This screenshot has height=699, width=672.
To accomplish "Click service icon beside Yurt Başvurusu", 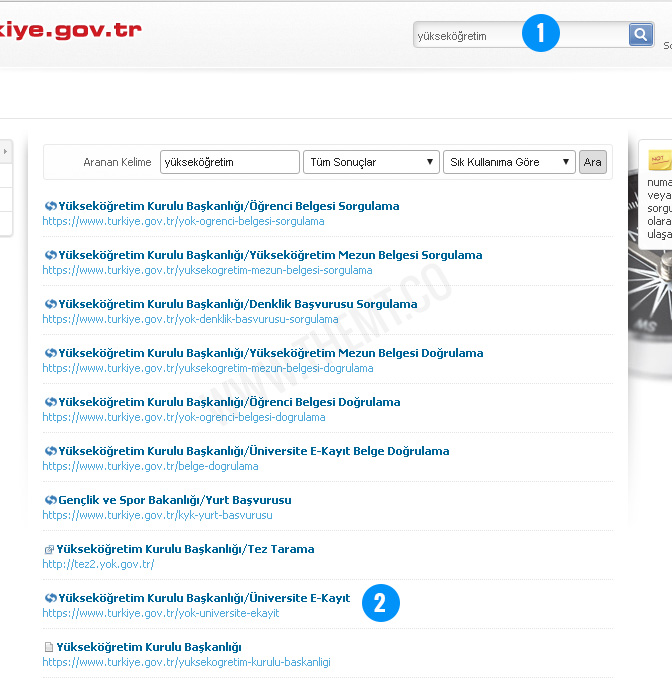I will [x=50, y=501].
